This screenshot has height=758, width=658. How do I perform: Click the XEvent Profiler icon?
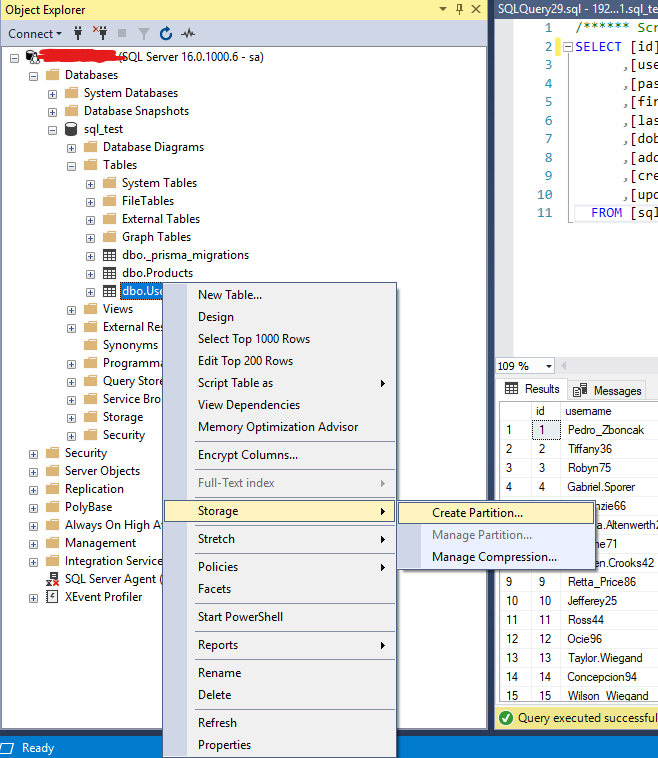pos(52,597)
